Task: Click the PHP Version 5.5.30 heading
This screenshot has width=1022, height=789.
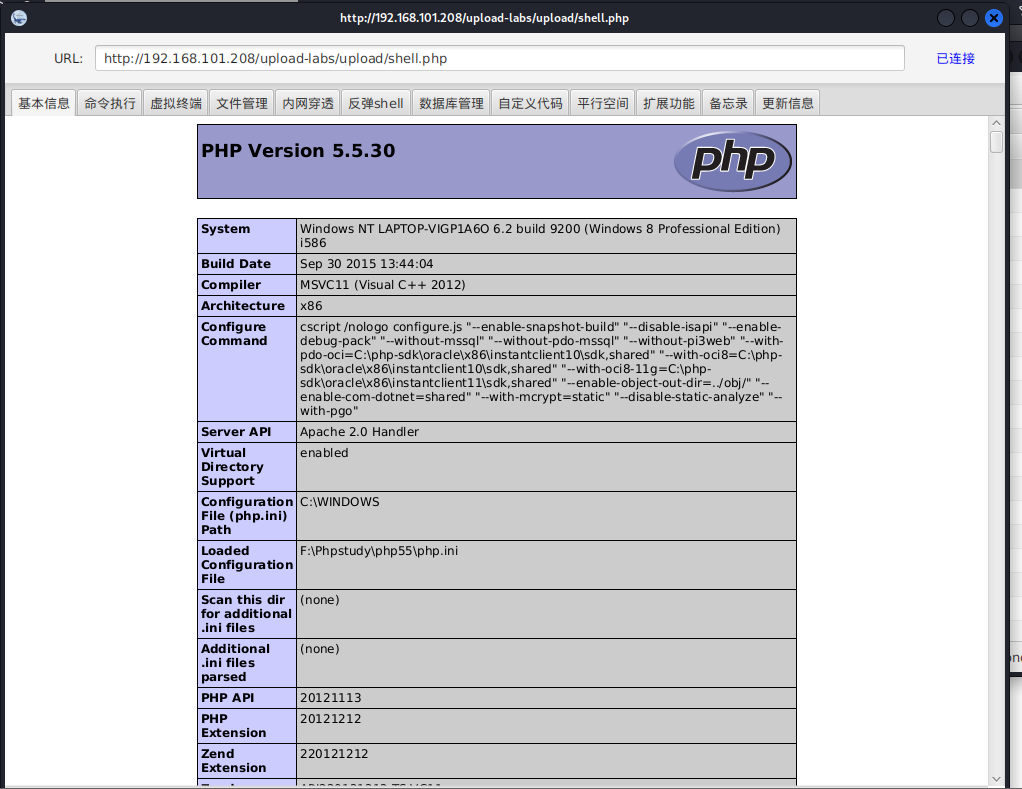Action: click(x=298, y=151)
